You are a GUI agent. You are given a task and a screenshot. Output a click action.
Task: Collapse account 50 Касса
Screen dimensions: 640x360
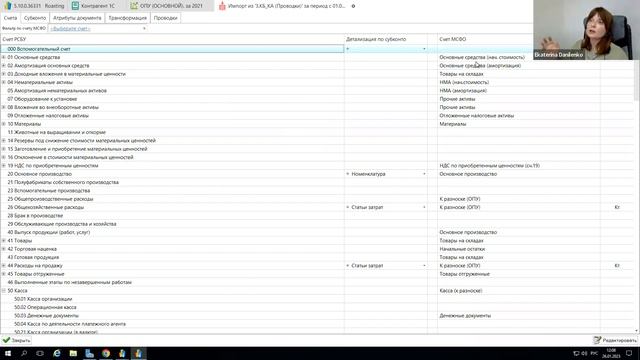4,291
